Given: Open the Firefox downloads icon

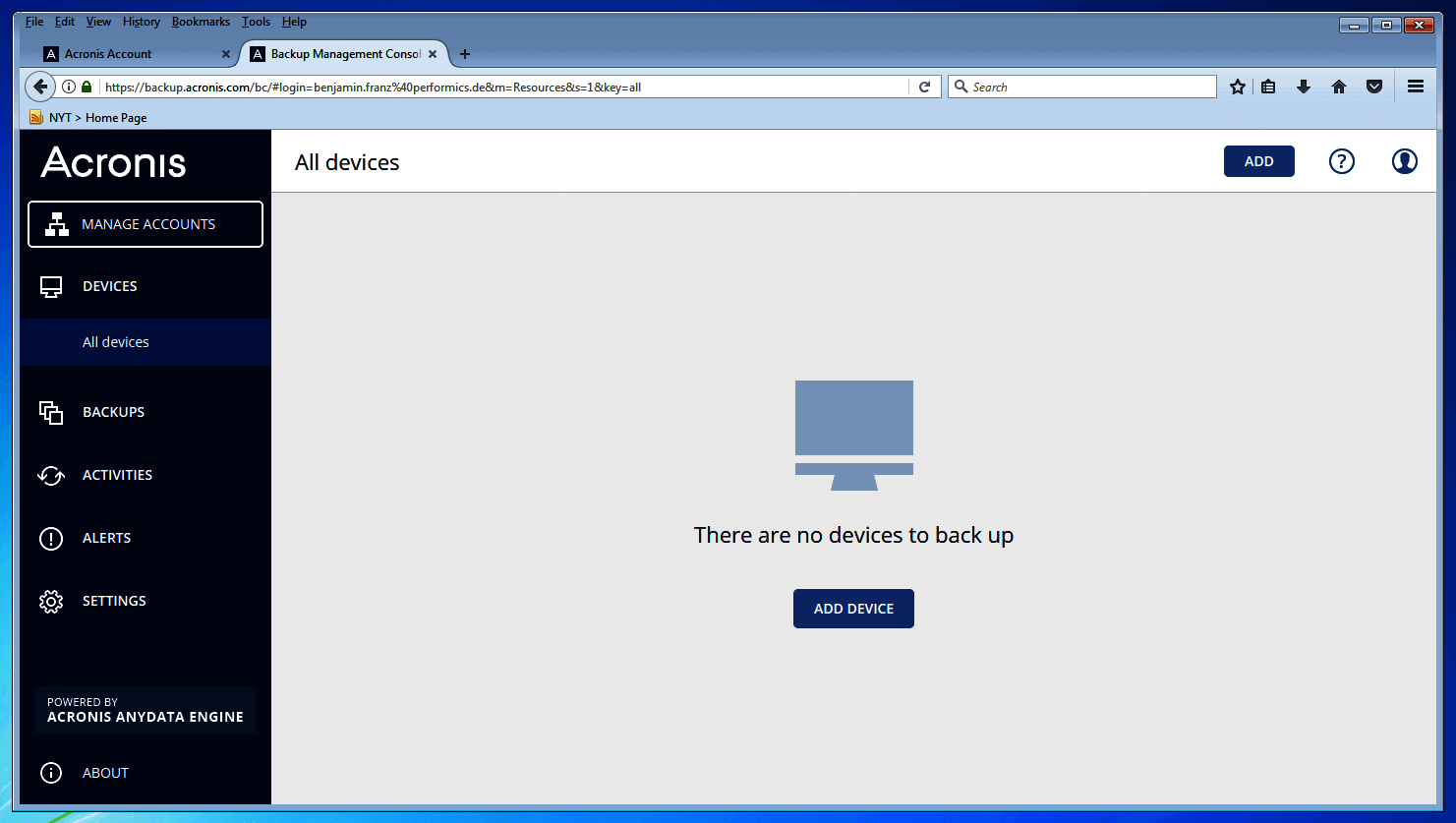Looking at the screenshot, I should point(1304,87).
